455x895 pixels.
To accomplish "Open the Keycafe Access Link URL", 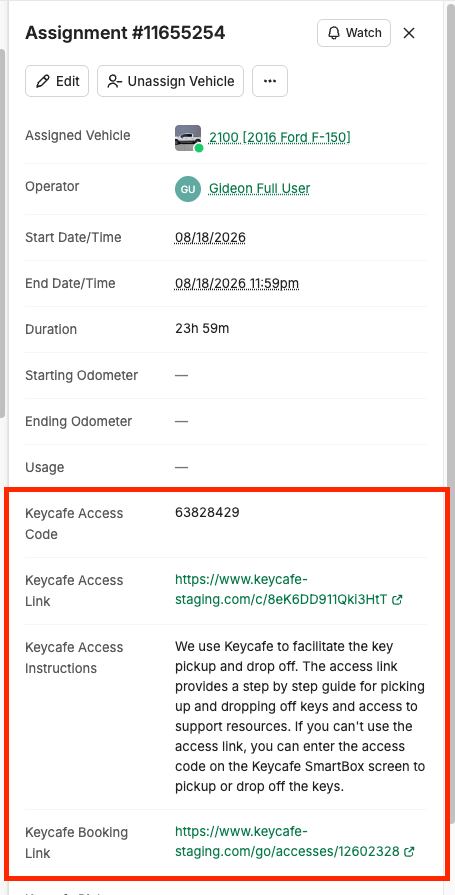I will [x=281, y=590].
